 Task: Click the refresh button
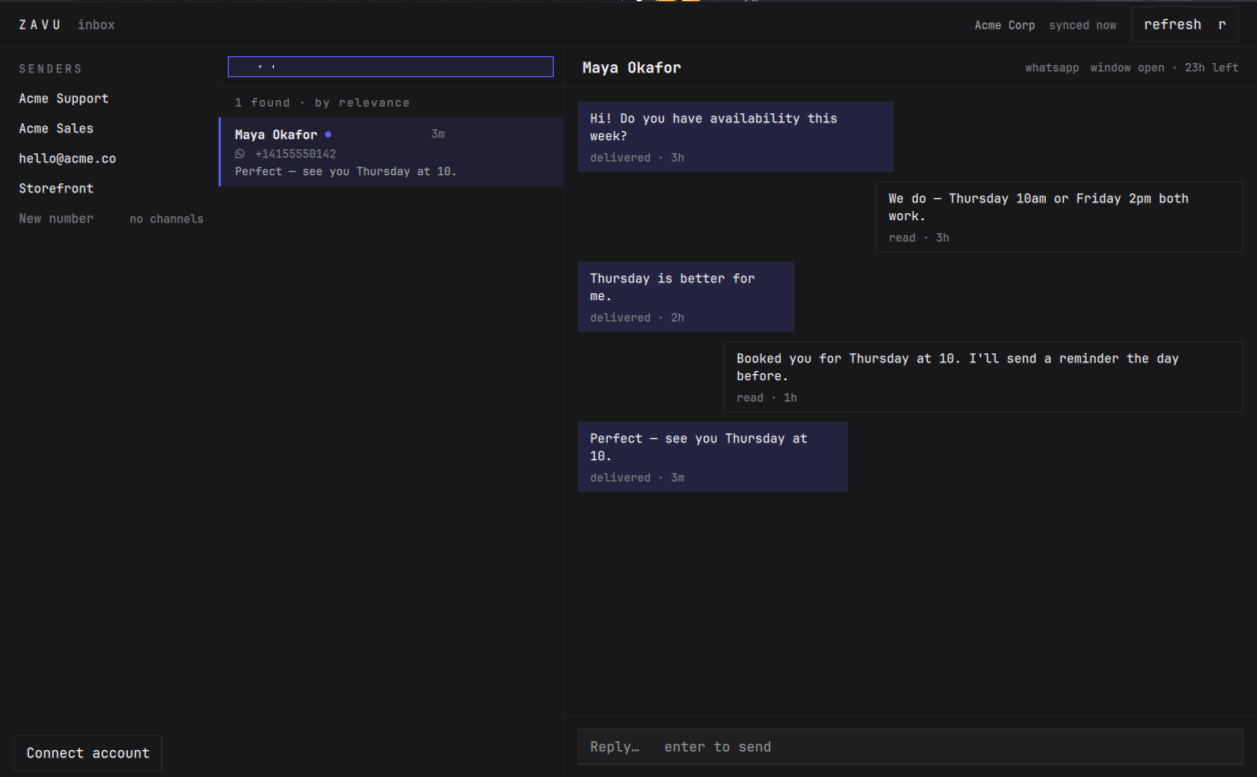coord(1185,25)
